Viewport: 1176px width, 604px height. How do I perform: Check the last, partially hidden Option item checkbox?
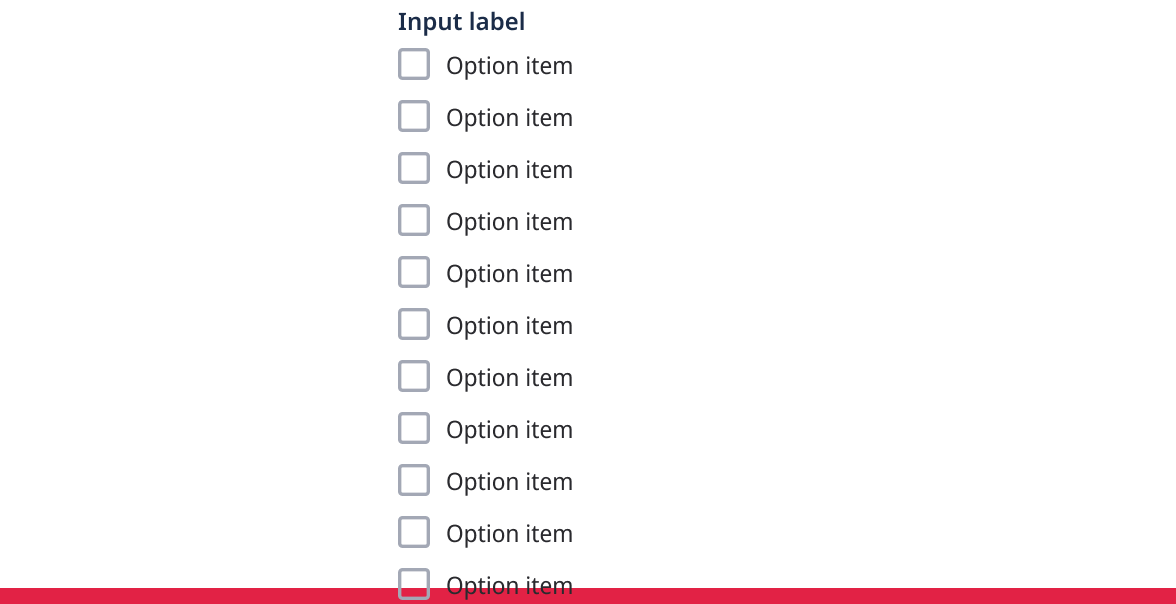tap(414, 579)
